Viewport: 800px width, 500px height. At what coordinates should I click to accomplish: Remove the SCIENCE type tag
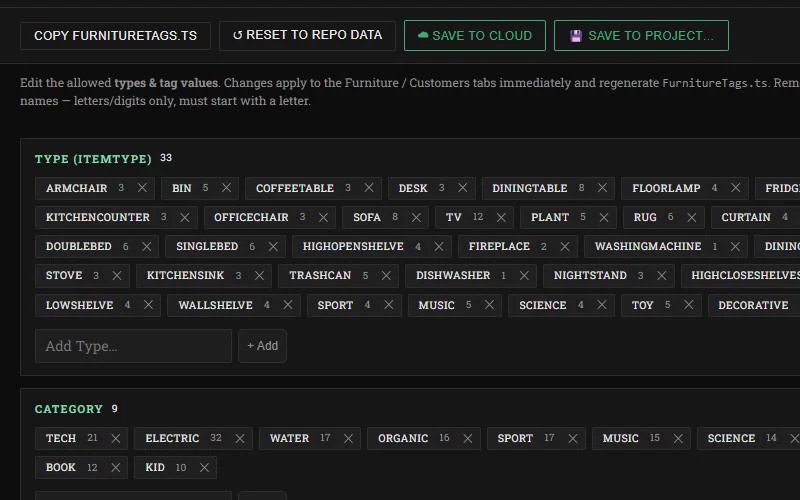tap(602, 305)
